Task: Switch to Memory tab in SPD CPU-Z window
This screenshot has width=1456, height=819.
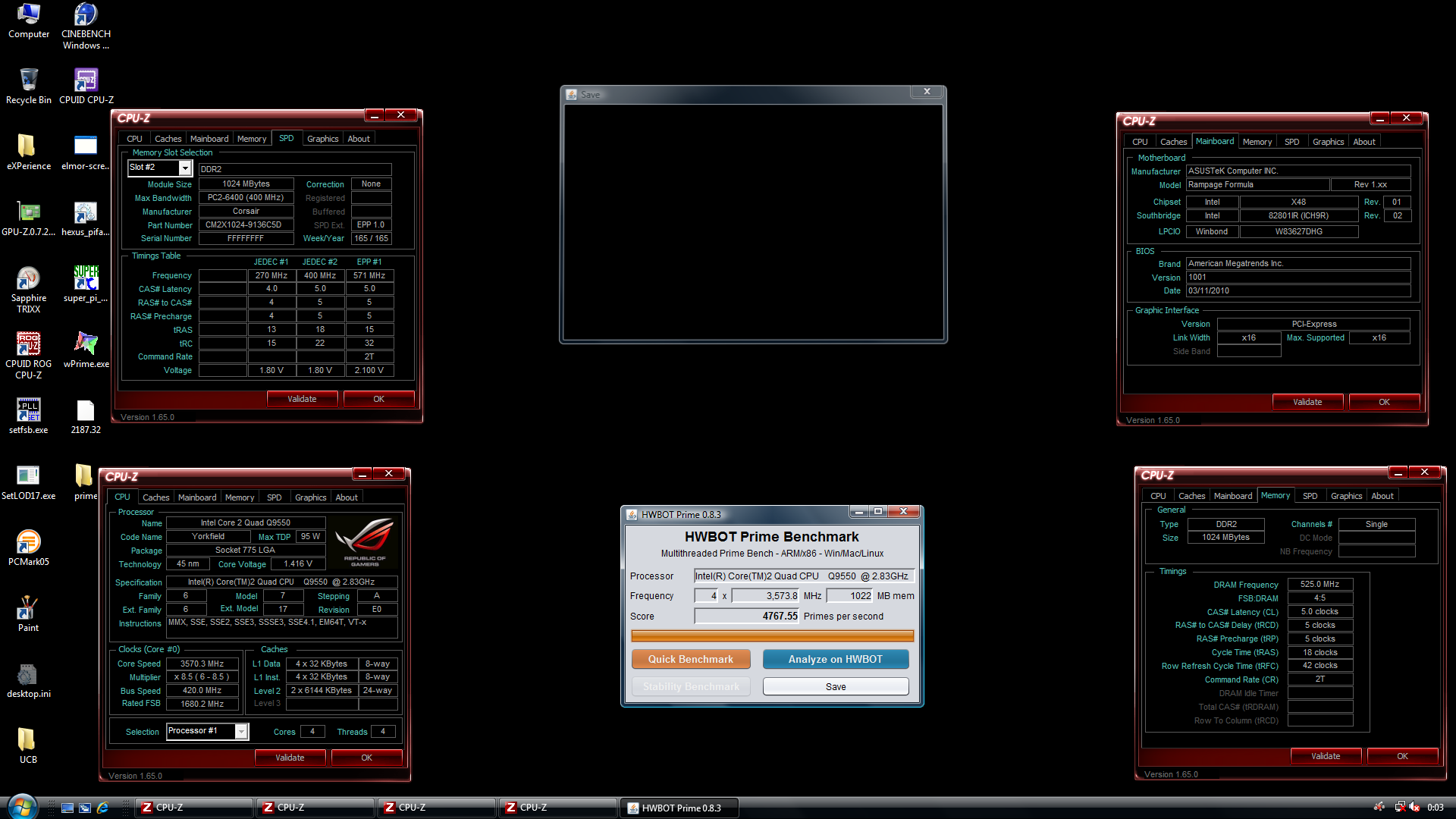Action: click(x=252, y=139)
